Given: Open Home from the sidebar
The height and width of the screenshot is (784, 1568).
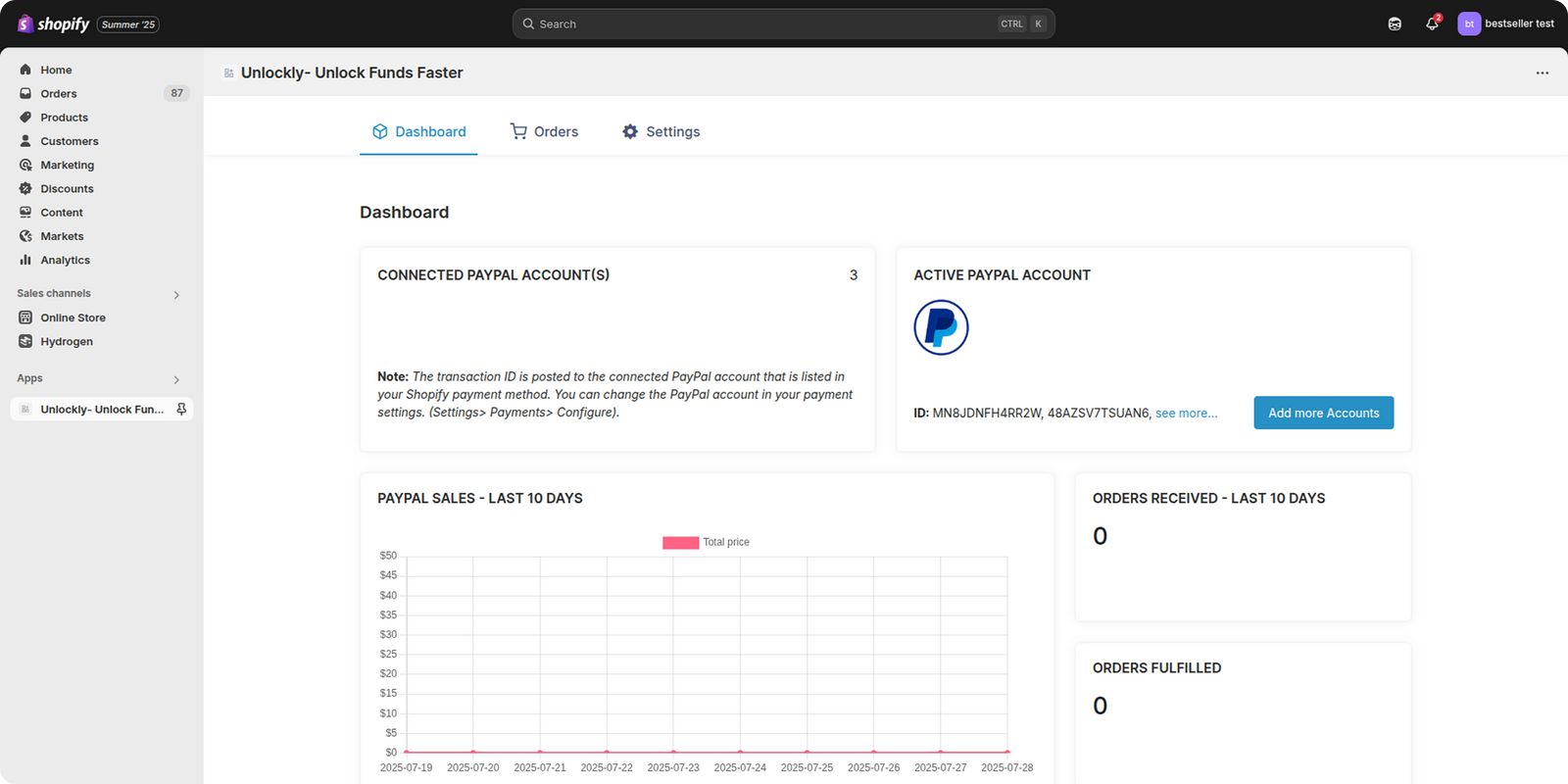Looking at the screenshot, I should (56, 70).
